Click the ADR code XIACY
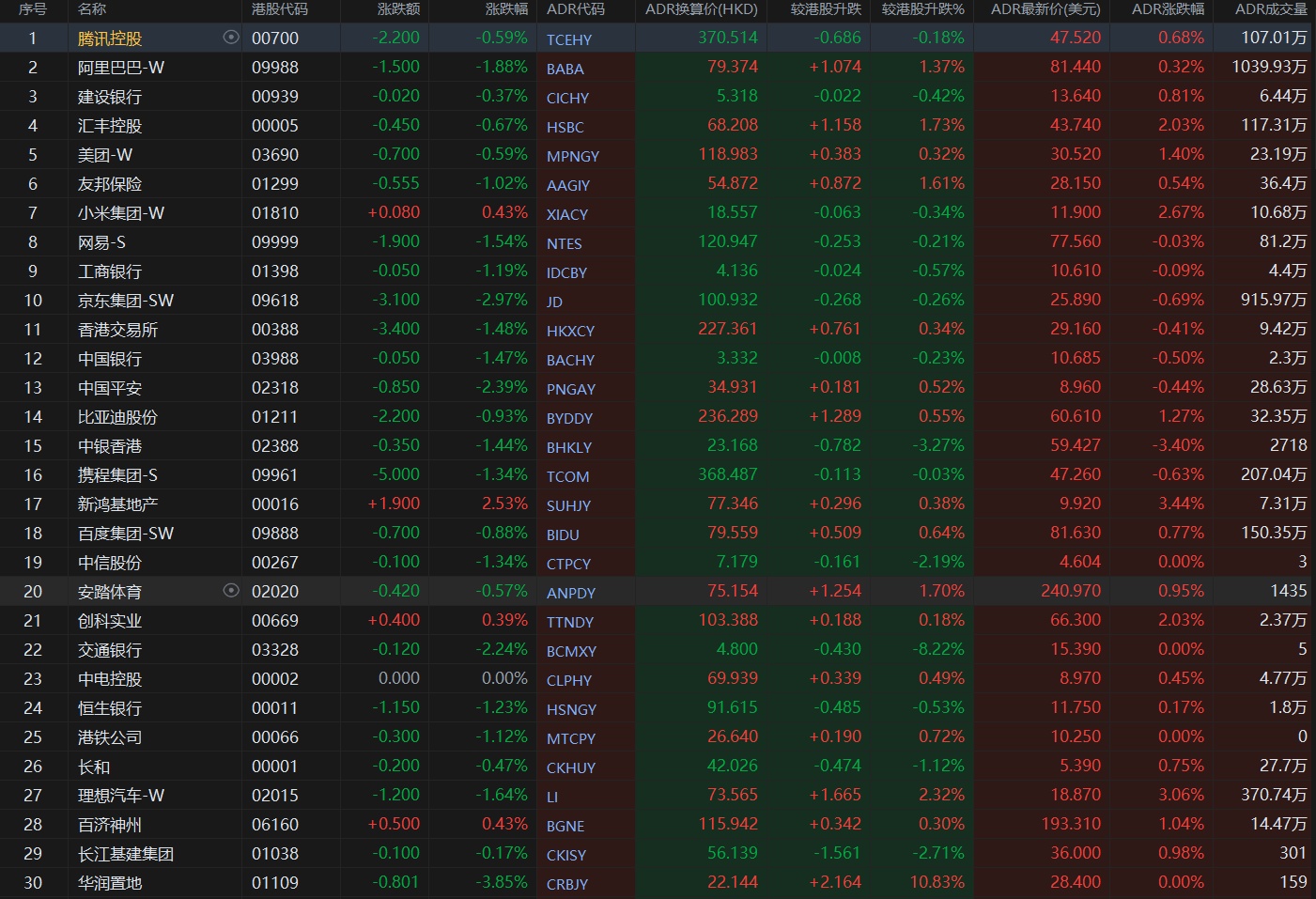The height and width of the screenshot is (899, 1316). 567,214
